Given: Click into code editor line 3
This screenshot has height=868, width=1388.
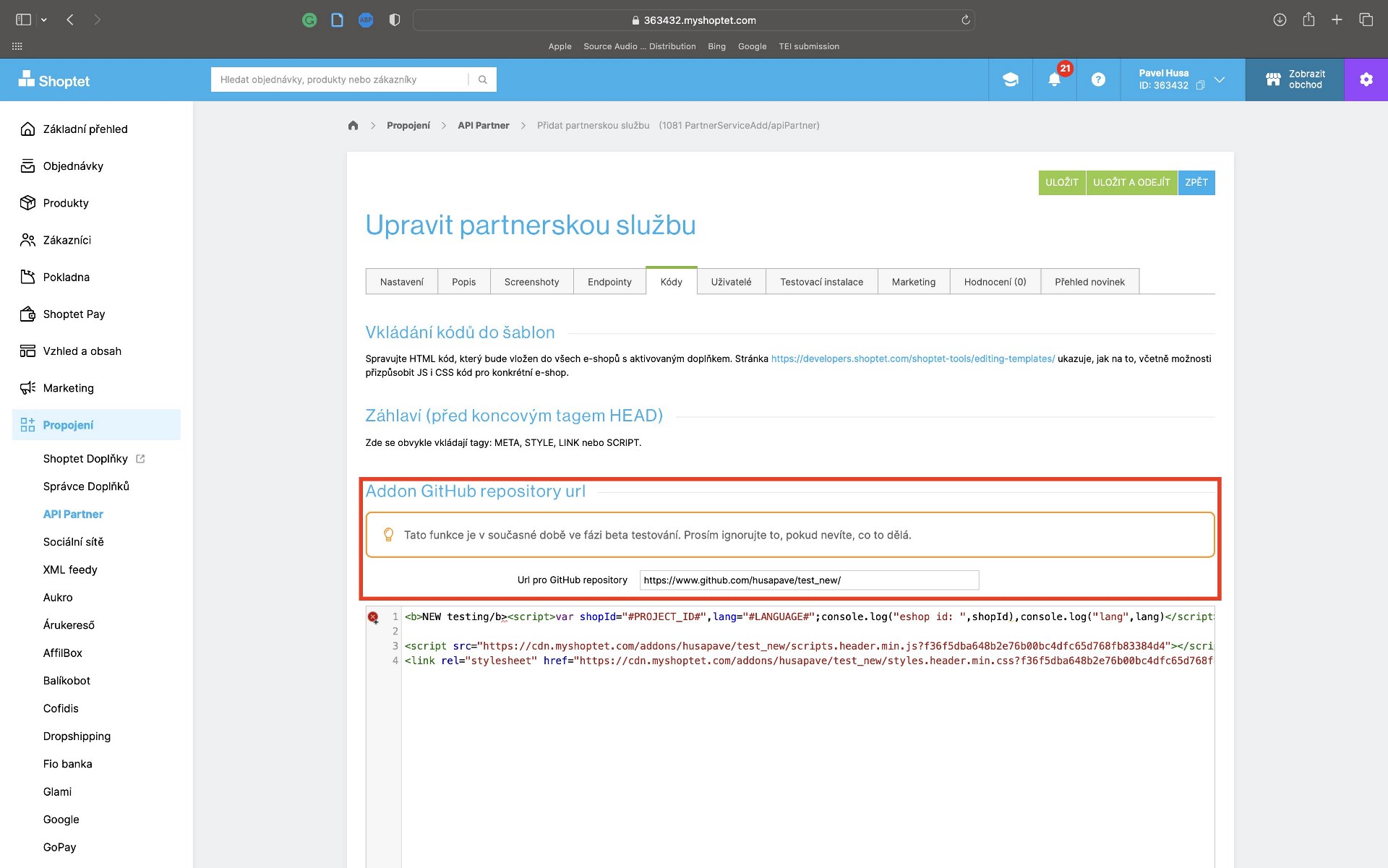Looking at the screenshot, I should tap(808, 646).
